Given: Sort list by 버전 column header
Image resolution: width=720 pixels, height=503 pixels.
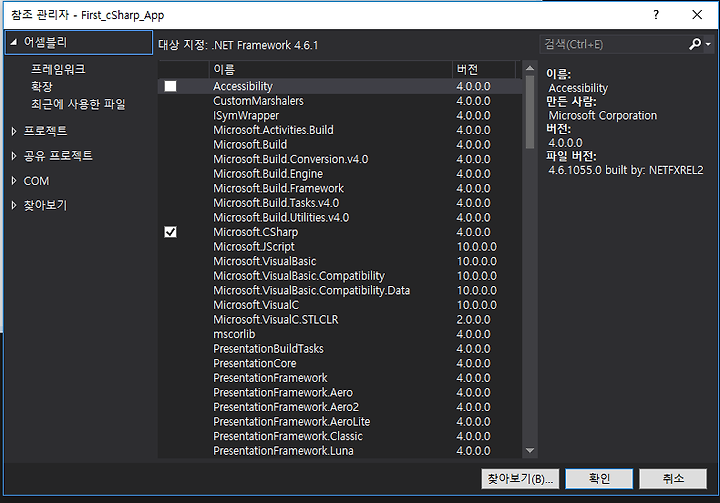Looking at the screenshot, I should pyautogui.click(x=484, y=69).
